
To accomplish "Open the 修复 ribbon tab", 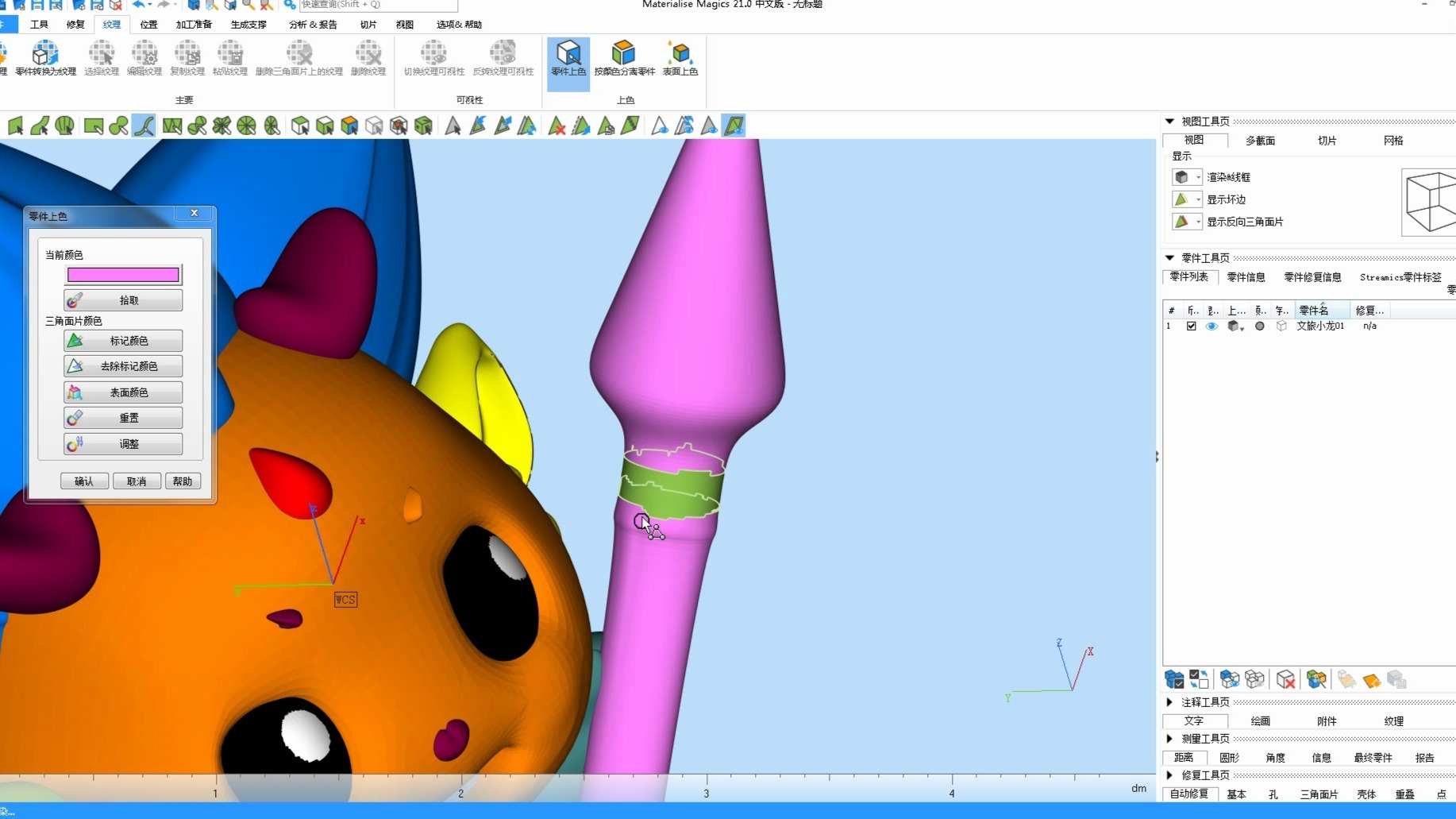I will pos(75,25).
